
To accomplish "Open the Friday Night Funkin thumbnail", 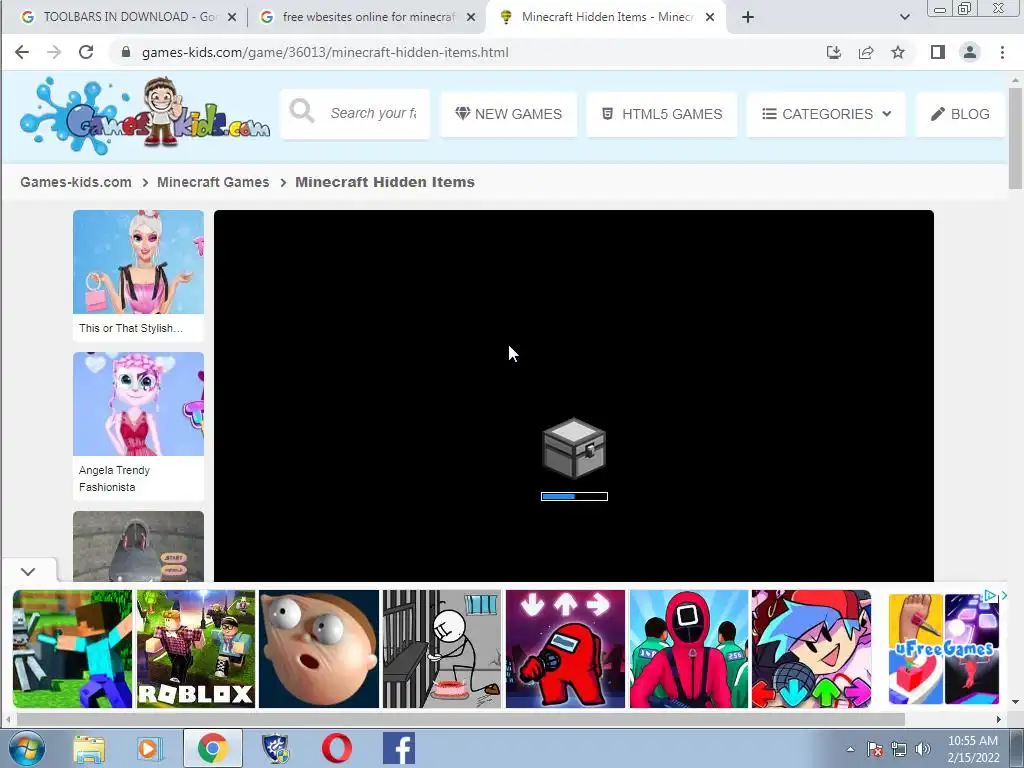I will click(x=812, y=648).
